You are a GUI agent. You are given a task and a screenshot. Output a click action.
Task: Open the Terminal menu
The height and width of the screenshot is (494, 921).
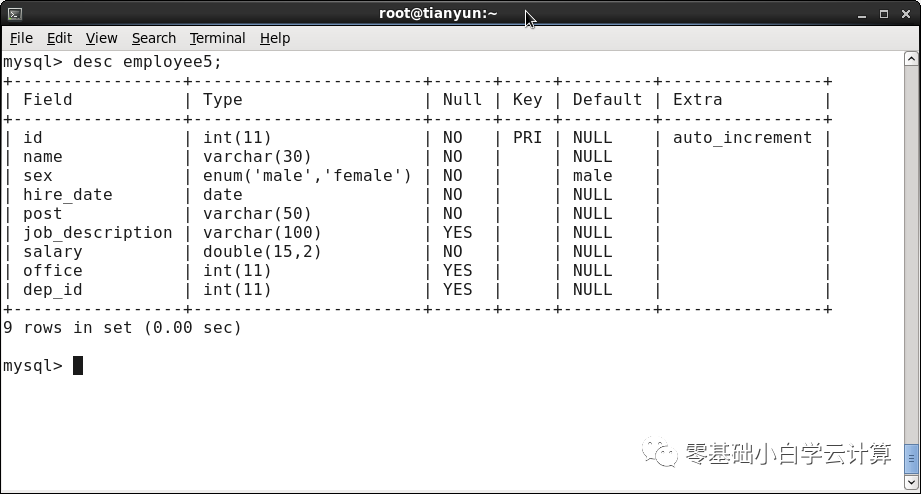tap(217, 38)
